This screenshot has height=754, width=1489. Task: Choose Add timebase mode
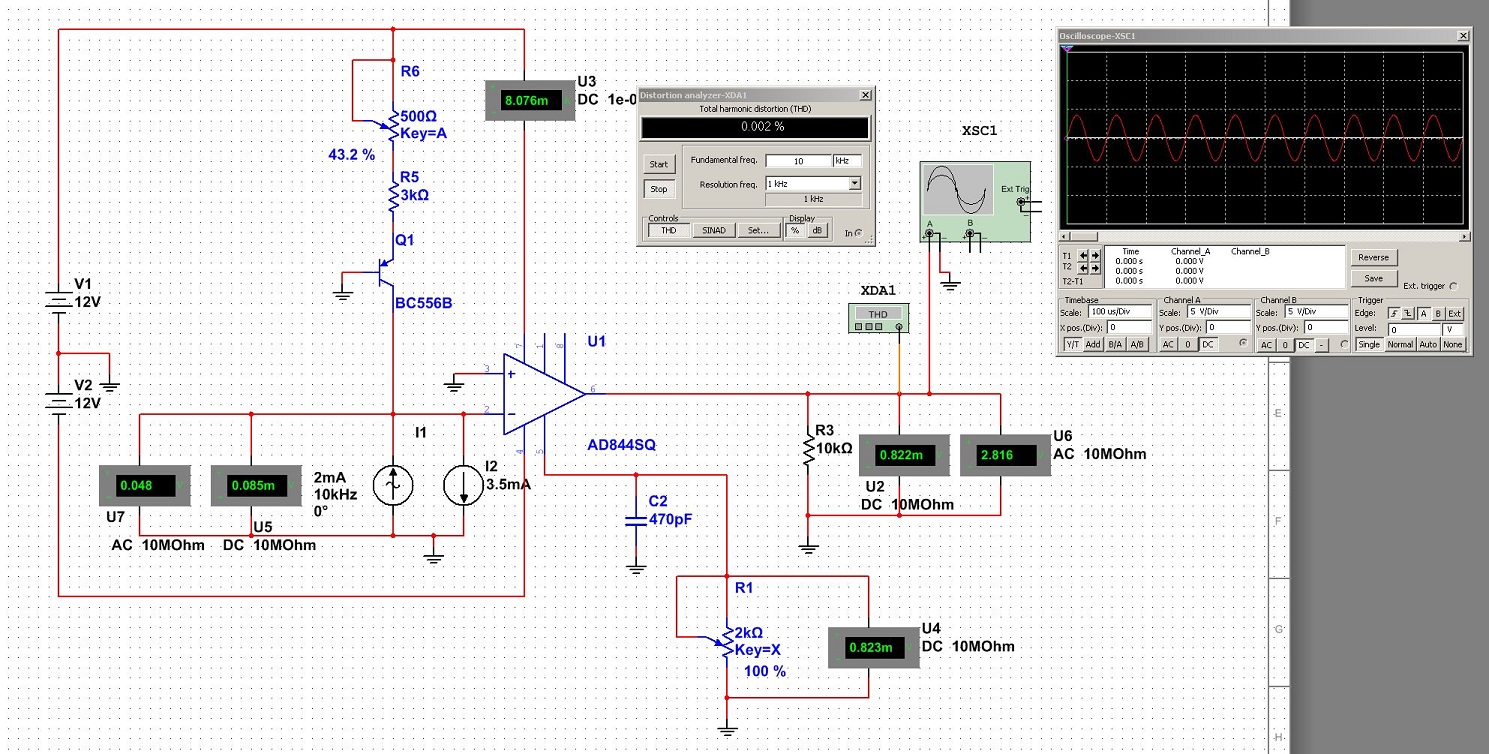click(x=1093, y=345)
